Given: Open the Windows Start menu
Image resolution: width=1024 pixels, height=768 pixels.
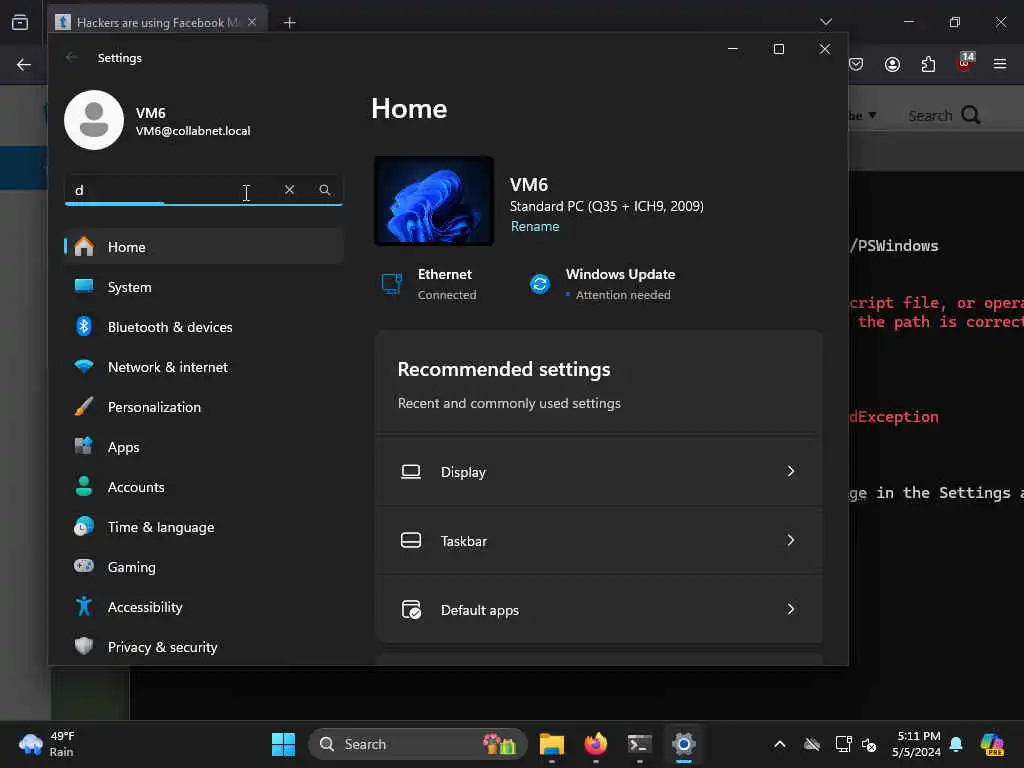Looking at the screenshot, I should coord(283,744).
